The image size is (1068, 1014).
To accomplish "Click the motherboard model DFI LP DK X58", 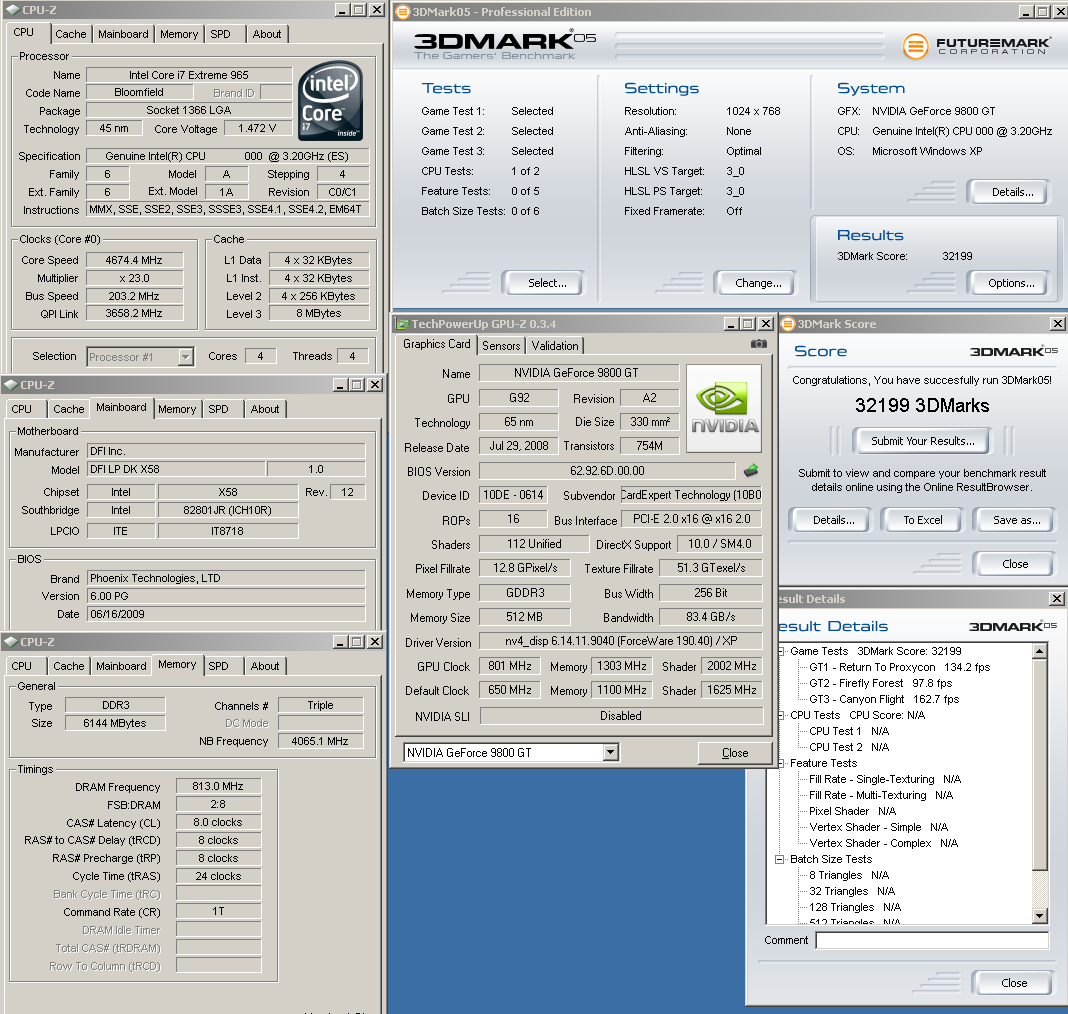I will [176, 469].
